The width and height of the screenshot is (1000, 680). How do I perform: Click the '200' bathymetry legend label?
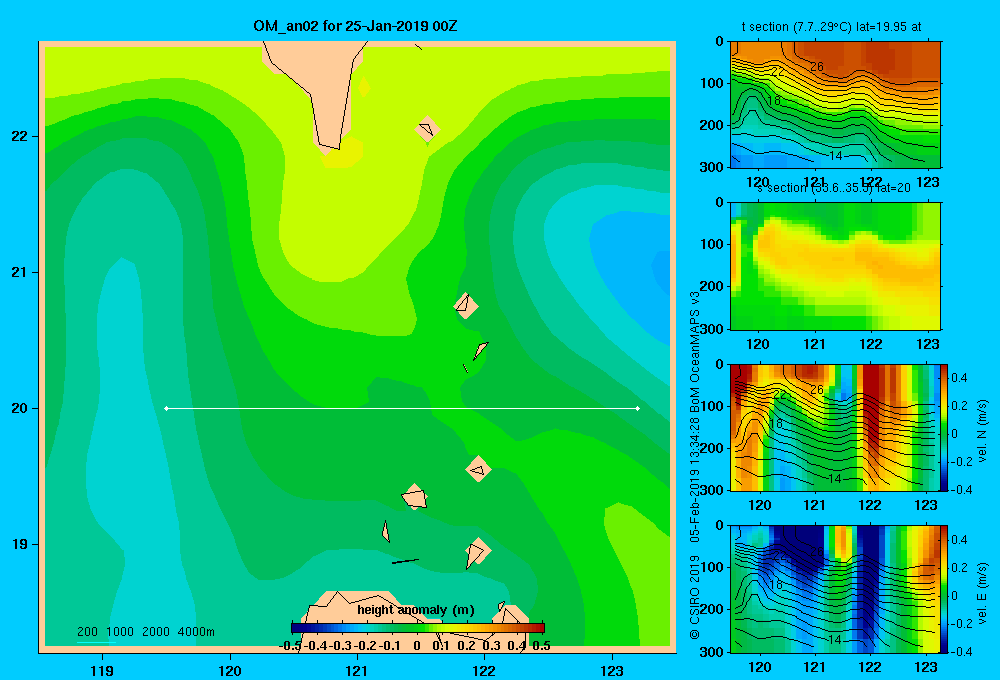(87, 632)
